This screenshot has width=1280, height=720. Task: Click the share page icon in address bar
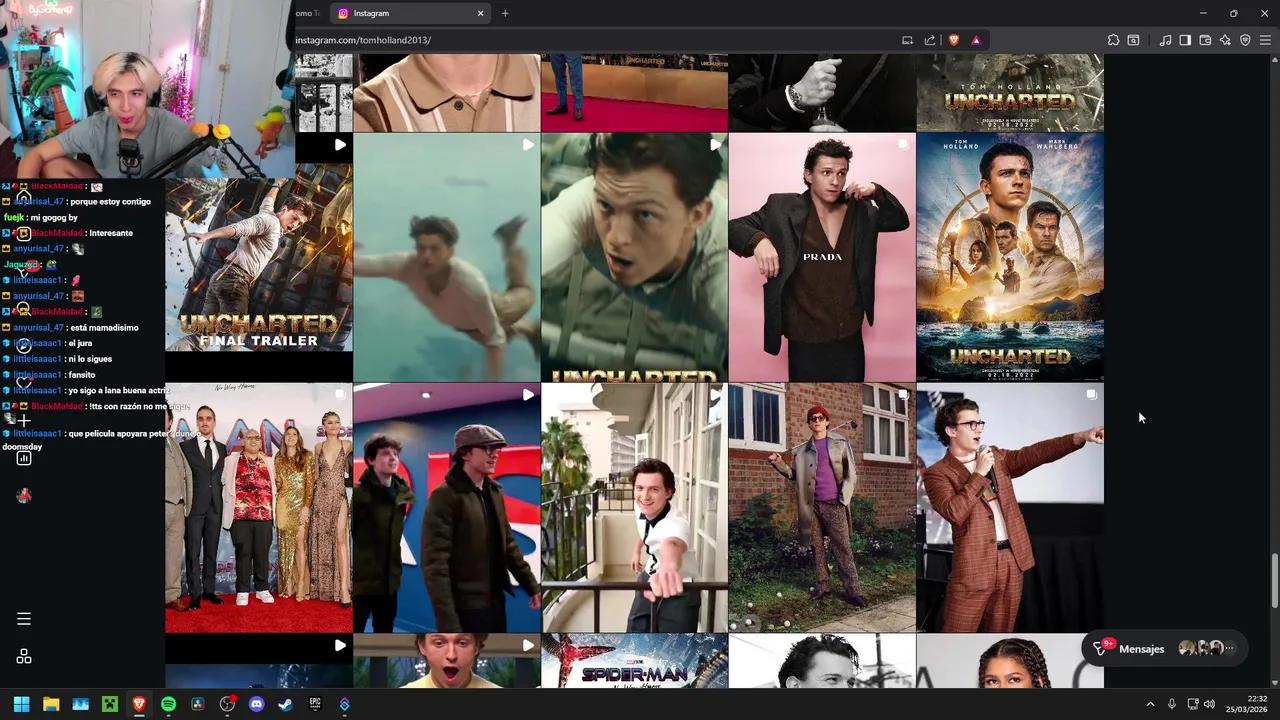[x=930, y=40]
